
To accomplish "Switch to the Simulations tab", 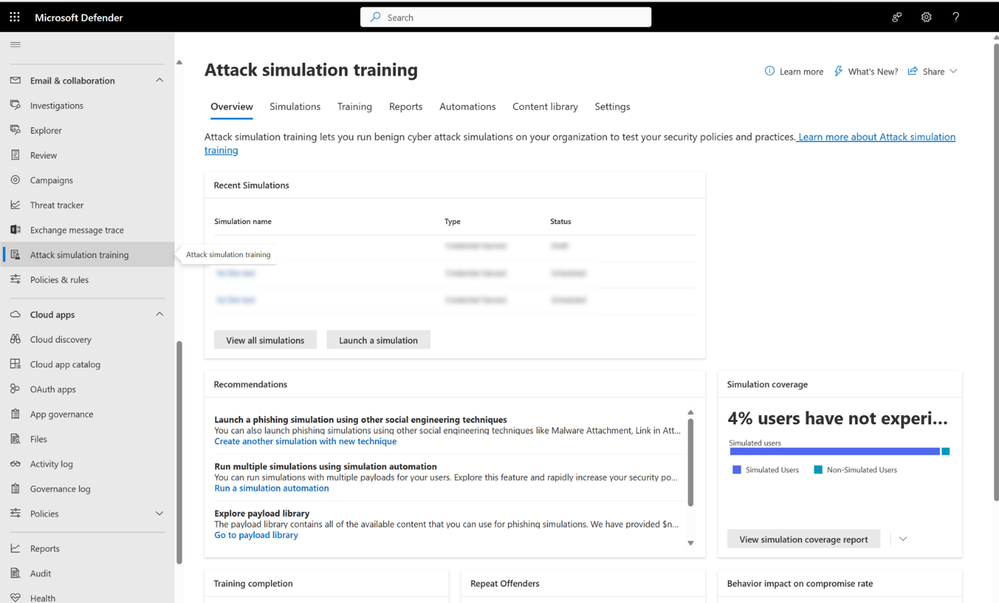I will [295, 106].
